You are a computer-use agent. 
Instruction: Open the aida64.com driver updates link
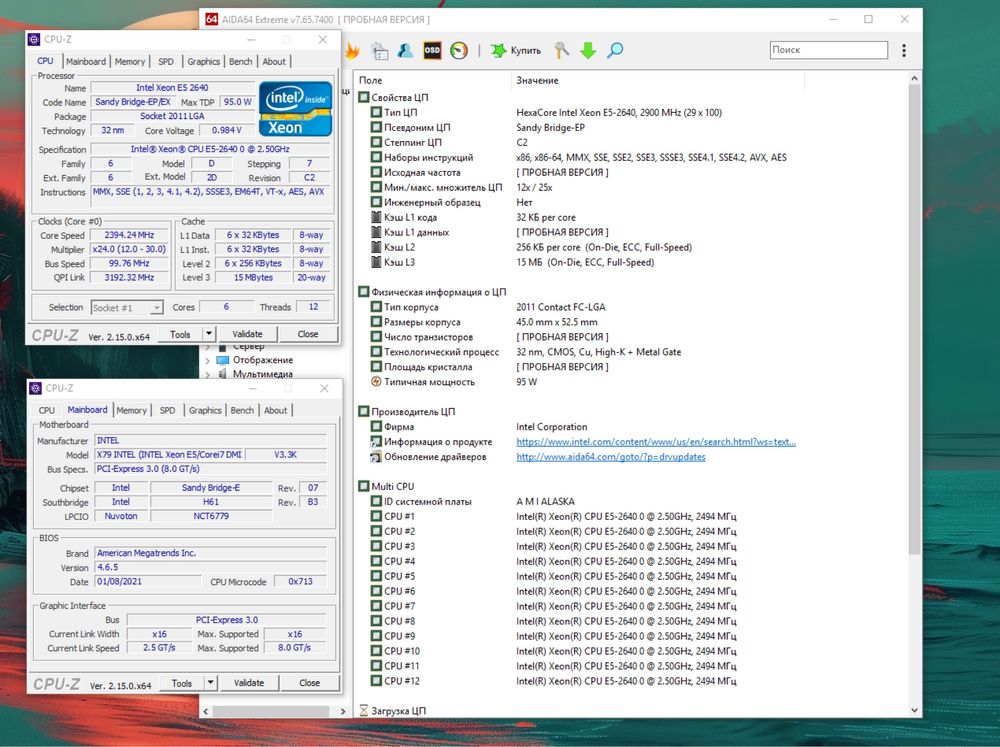point(611,457)
